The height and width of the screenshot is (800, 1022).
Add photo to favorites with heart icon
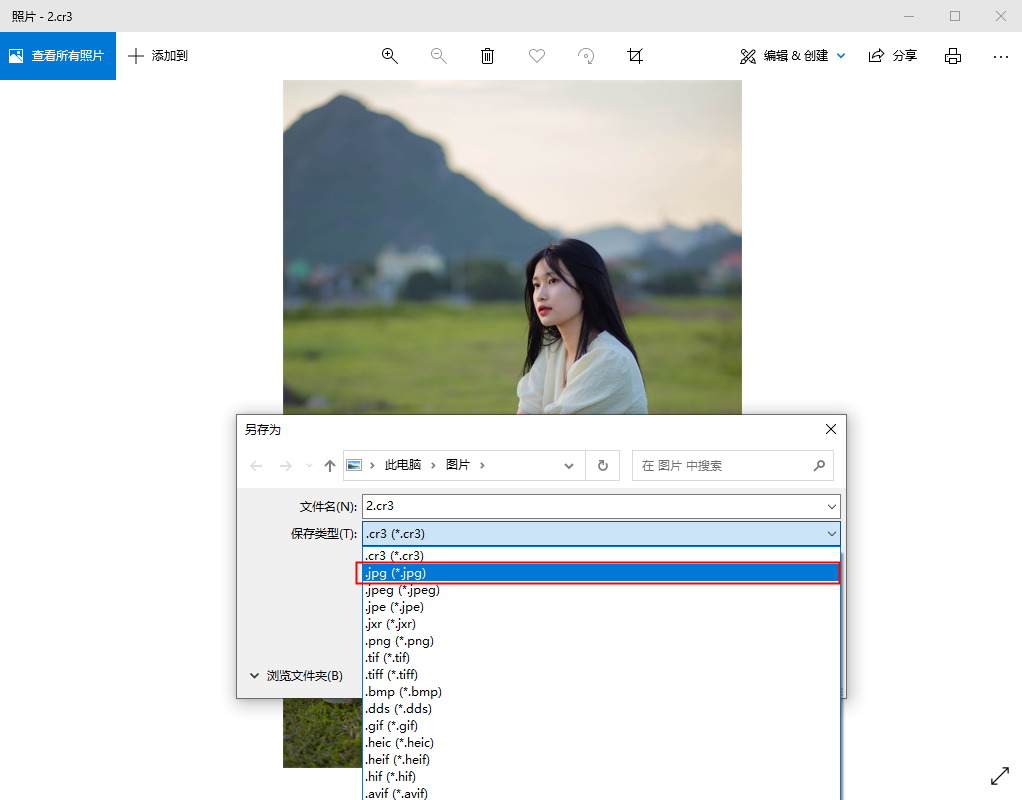(x=537, y=56)
